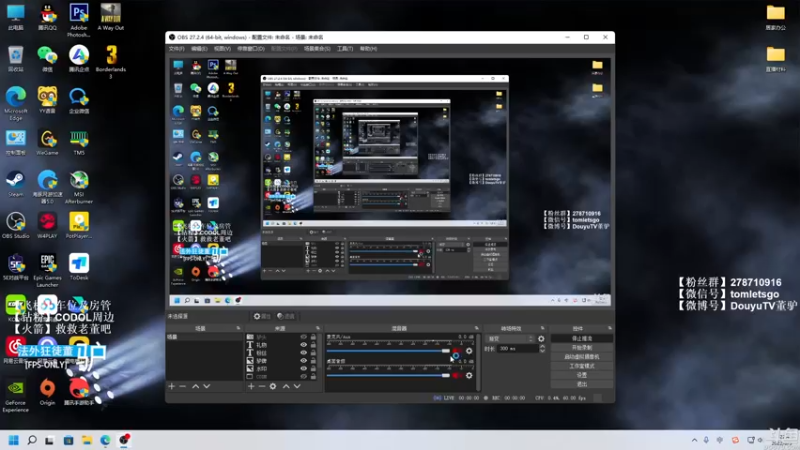Toggle lock on the 粉丝 source

click(313, 353)
